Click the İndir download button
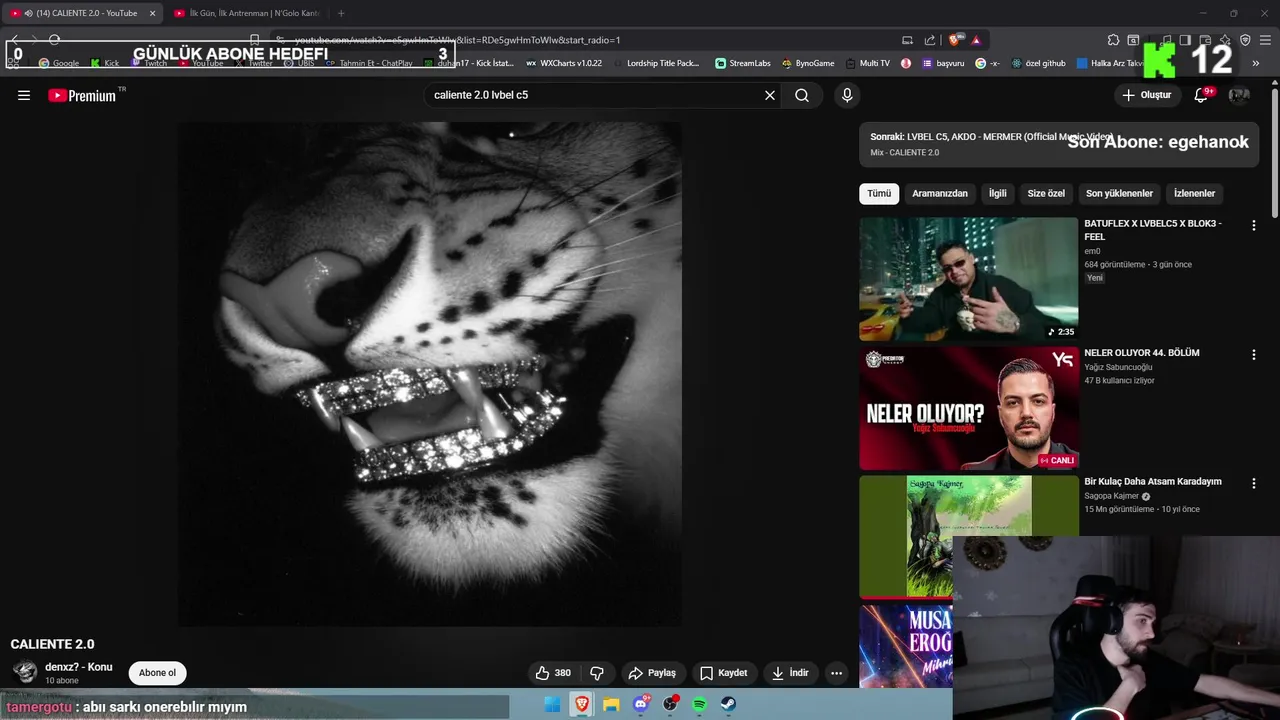The image size is (1280, 720). coord(790,673)
